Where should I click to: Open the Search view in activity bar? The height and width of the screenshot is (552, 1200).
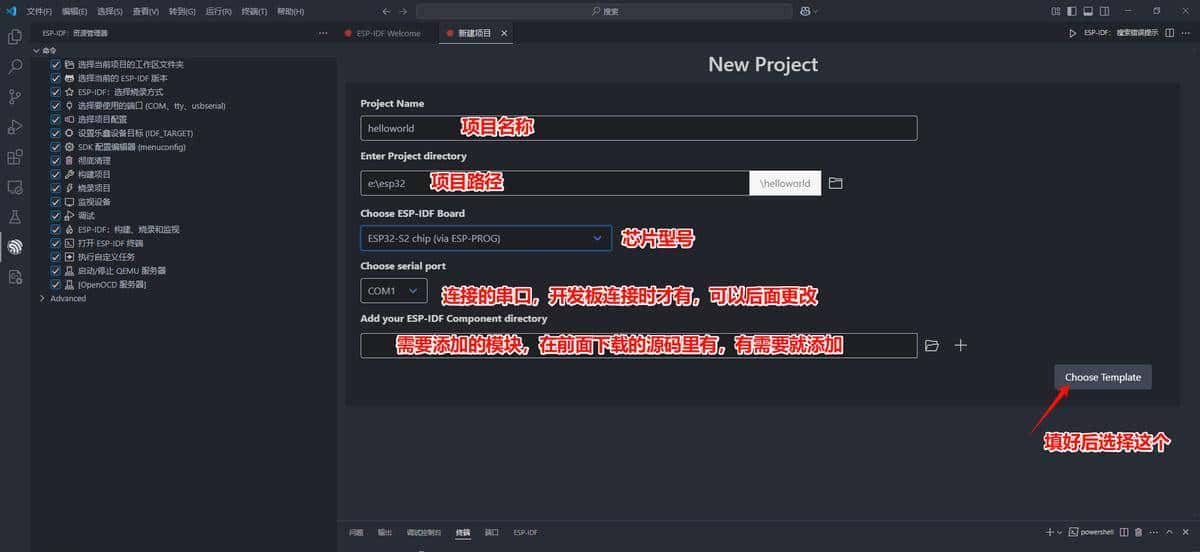pyautogui.click(x=15, y=67)
